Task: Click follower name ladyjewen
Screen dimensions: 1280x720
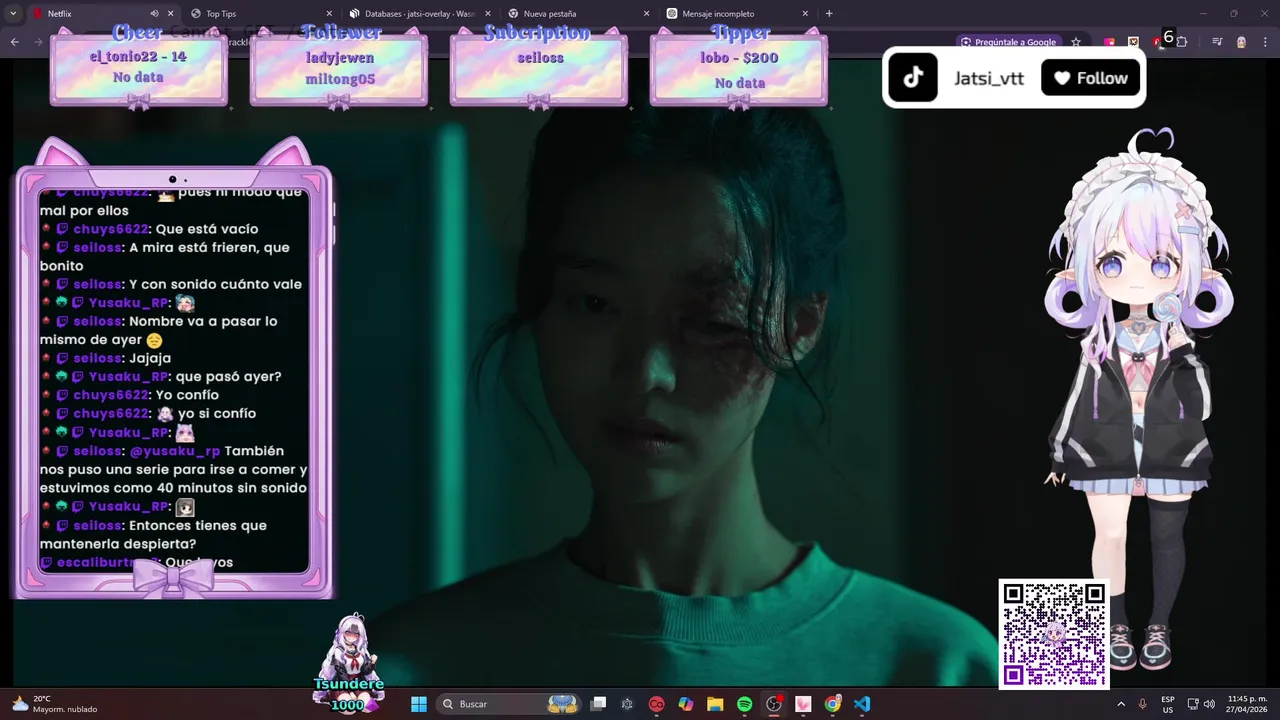Action: [338, 58]
